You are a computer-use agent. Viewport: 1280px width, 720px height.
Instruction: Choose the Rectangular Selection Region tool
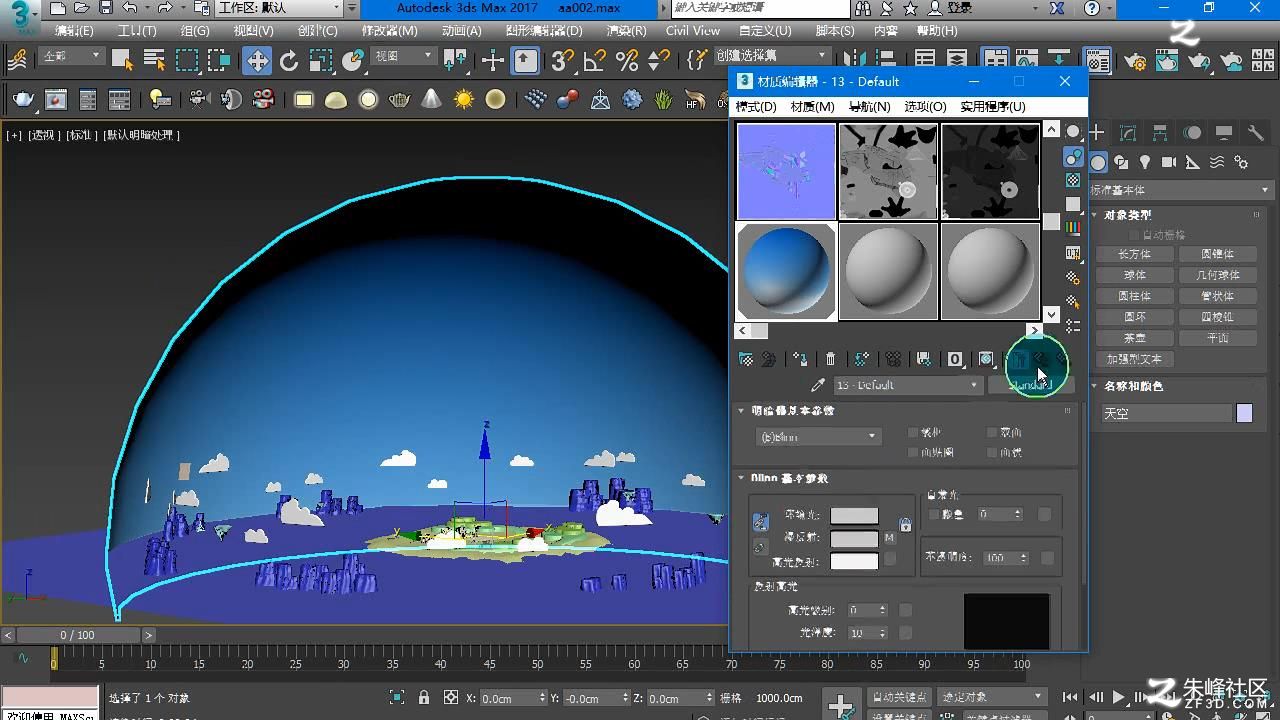click(187, 61)
